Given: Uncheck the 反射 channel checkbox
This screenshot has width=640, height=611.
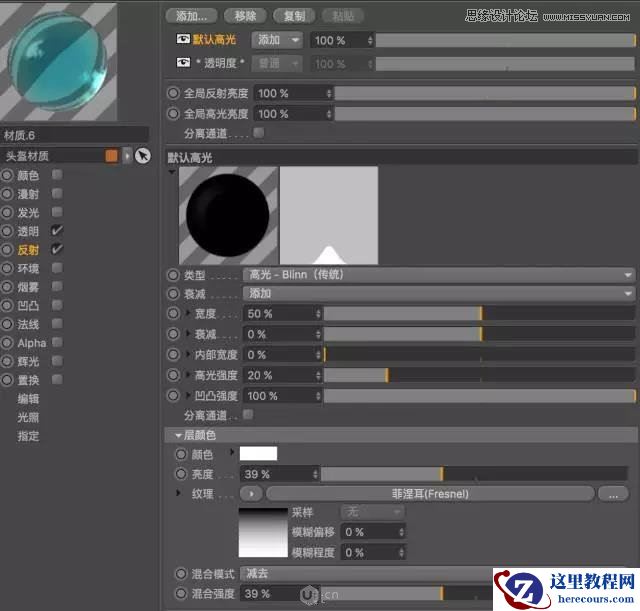Looking at the screenshot, I should pyautogui.click(x=57, y=249).
